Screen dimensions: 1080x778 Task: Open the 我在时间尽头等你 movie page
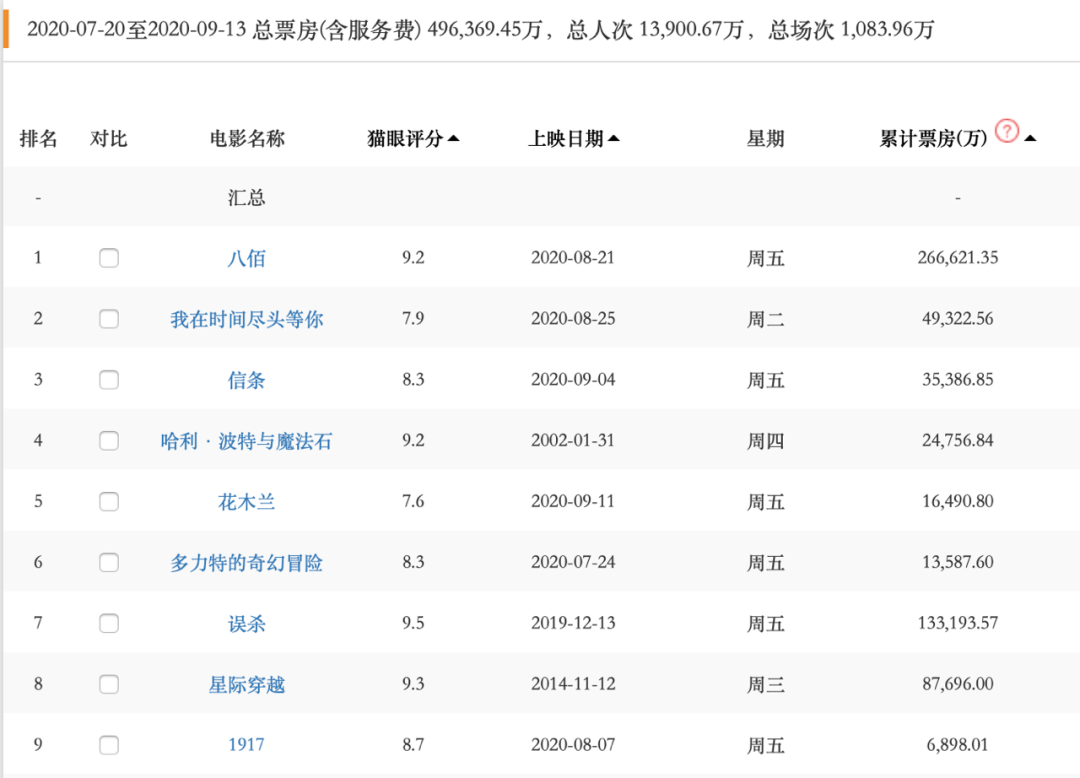pos(247,319)
